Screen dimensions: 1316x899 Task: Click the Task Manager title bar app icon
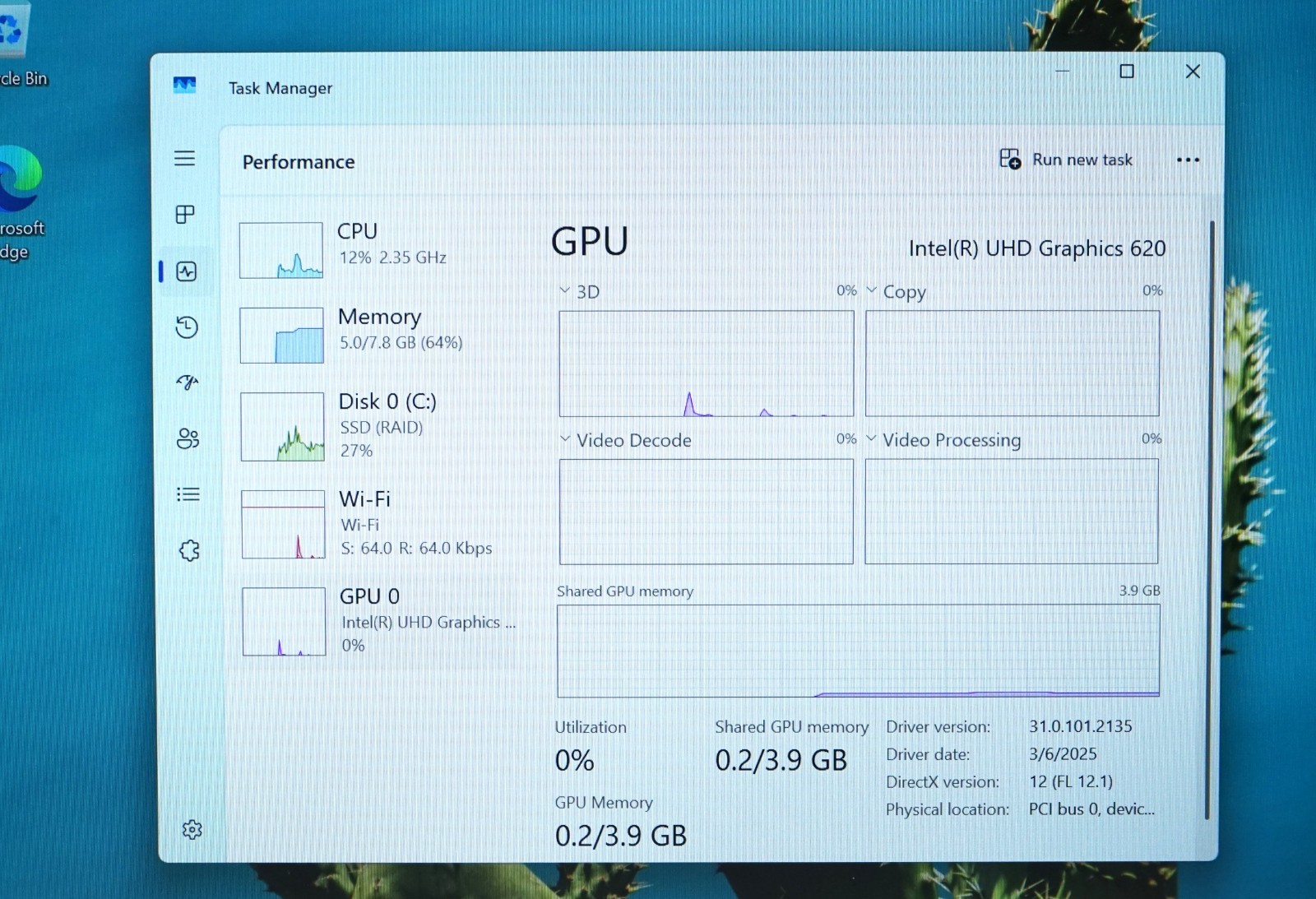point(184,85)
